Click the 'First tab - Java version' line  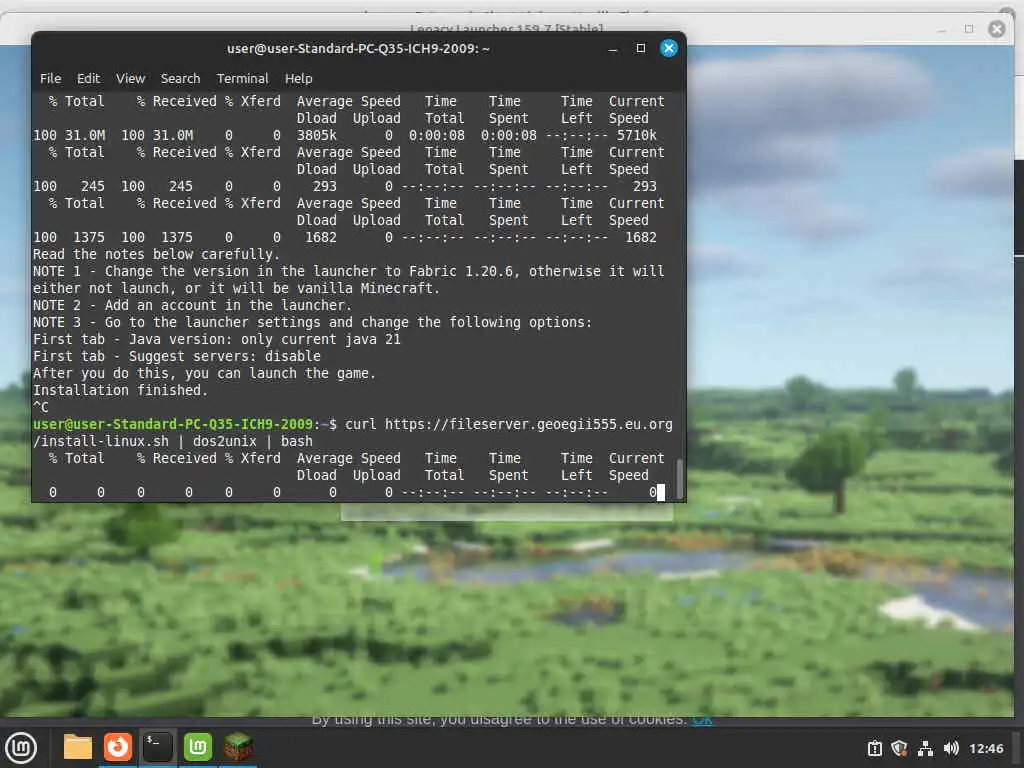coord(216,339)
